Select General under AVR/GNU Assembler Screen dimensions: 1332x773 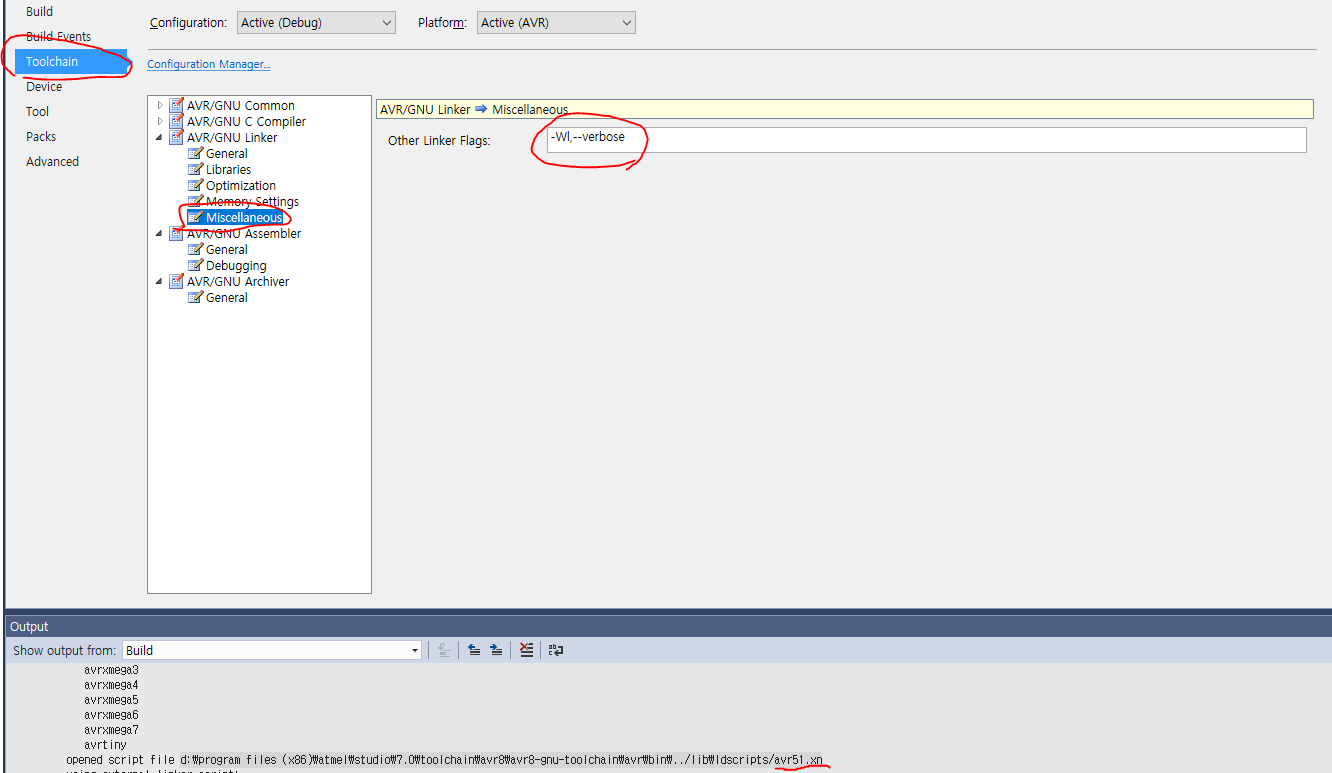pyautogui.click(x=226, y=249)
